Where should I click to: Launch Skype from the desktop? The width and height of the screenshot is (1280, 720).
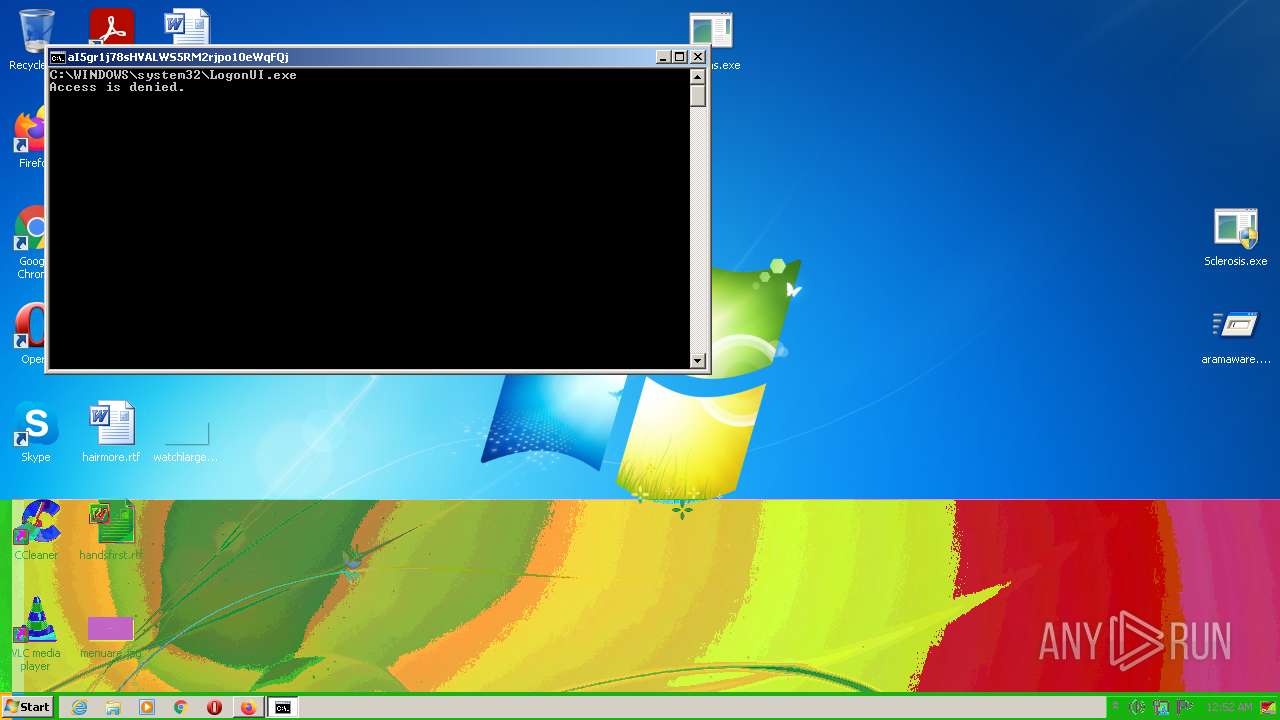(35, 433)
